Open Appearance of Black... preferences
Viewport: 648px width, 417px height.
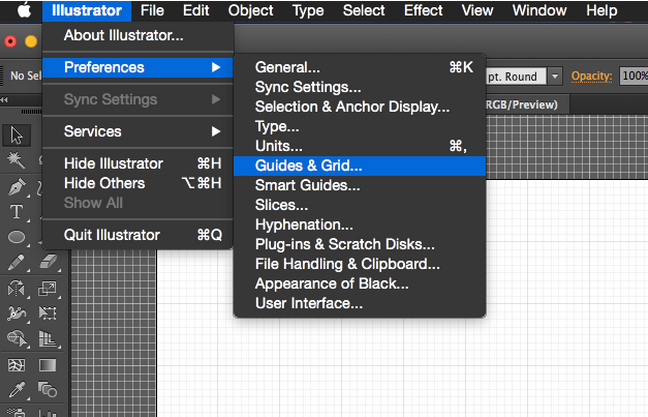point(360,284)
